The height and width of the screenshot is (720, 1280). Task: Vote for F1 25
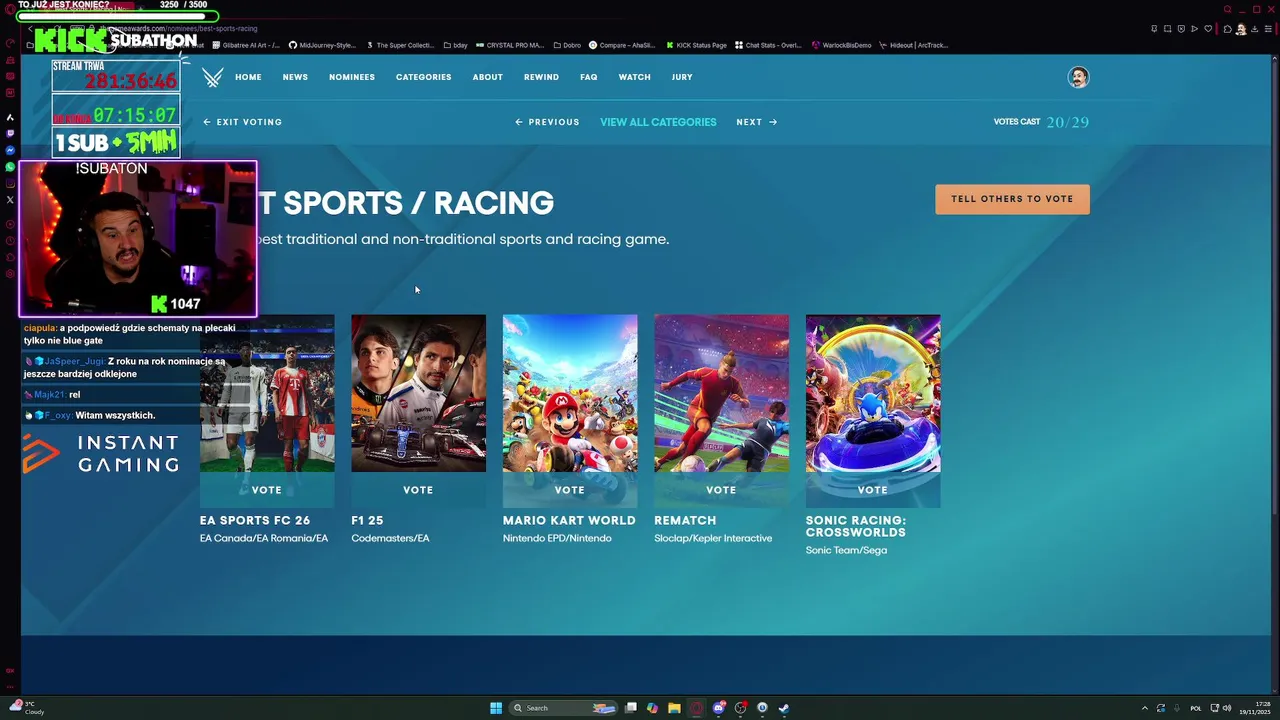418,490
